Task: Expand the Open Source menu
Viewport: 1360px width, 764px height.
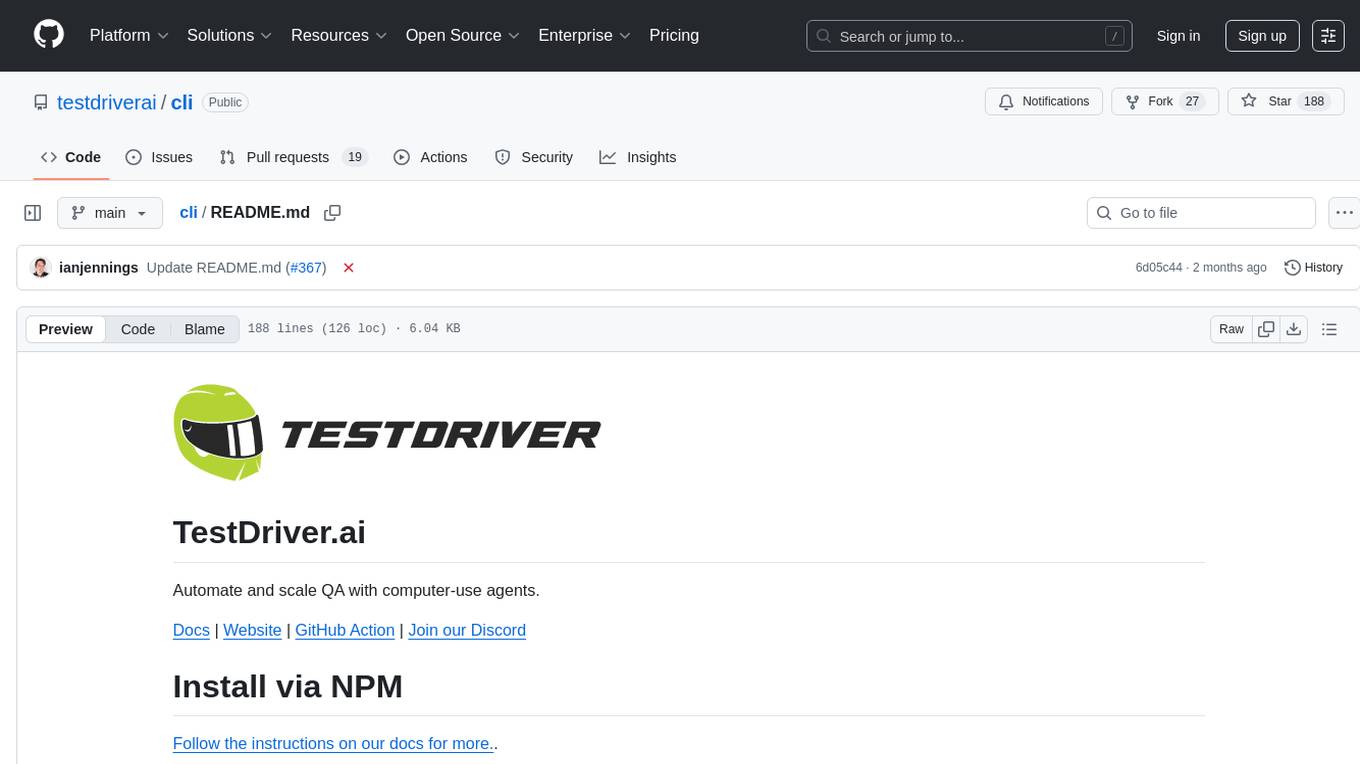Action: pos(463,35)
